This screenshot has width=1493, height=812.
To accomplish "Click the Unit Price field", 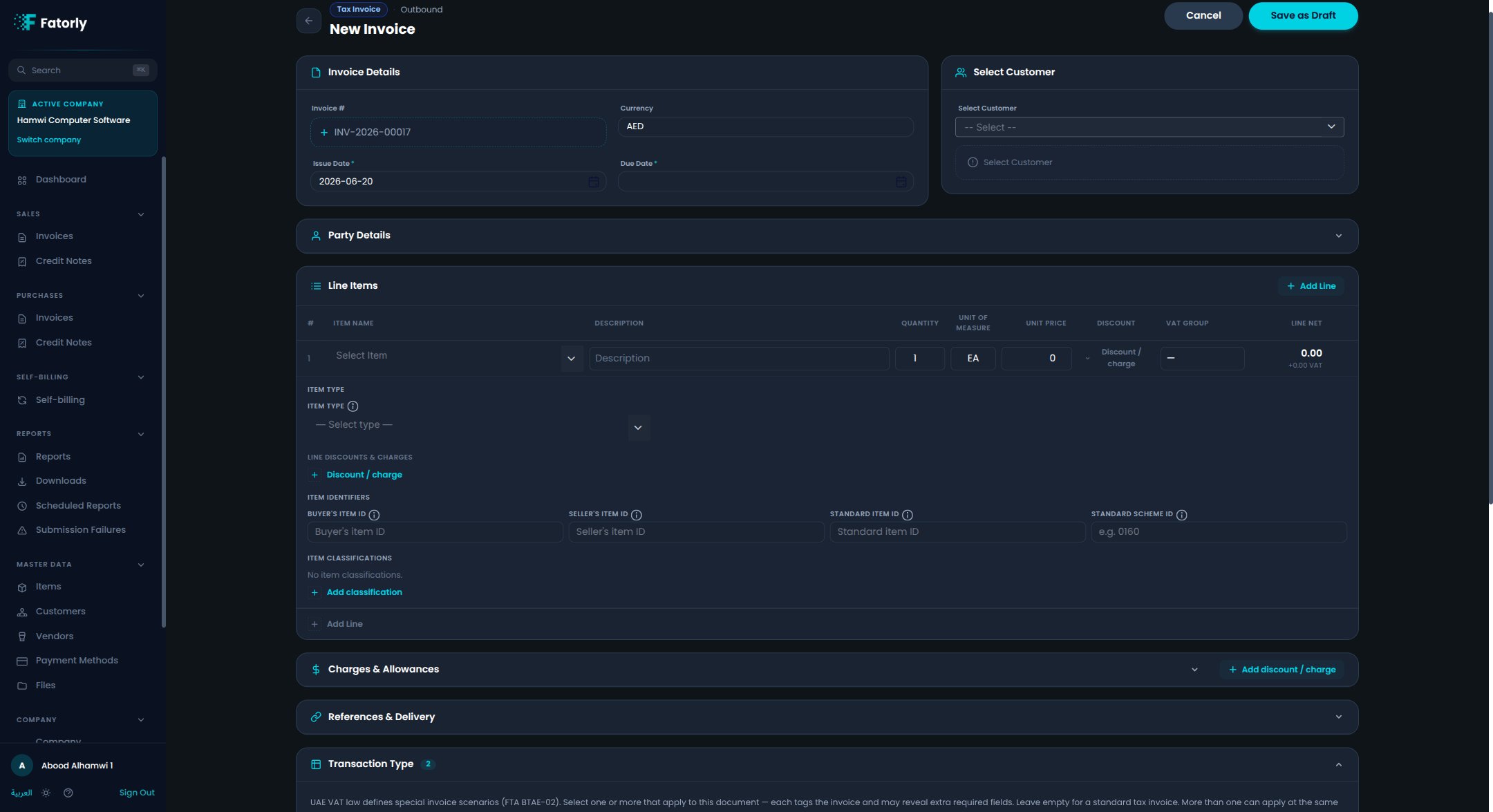I will (x=1036, y=358).
